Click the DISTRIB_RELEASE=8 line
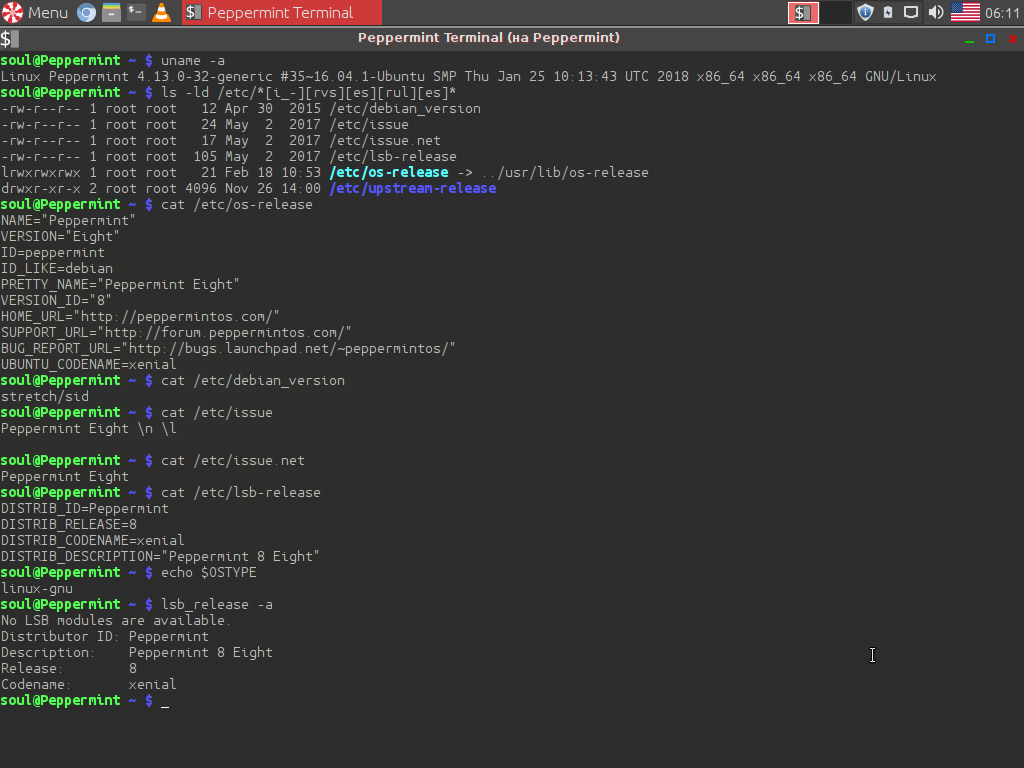 (x=69, y=524)
